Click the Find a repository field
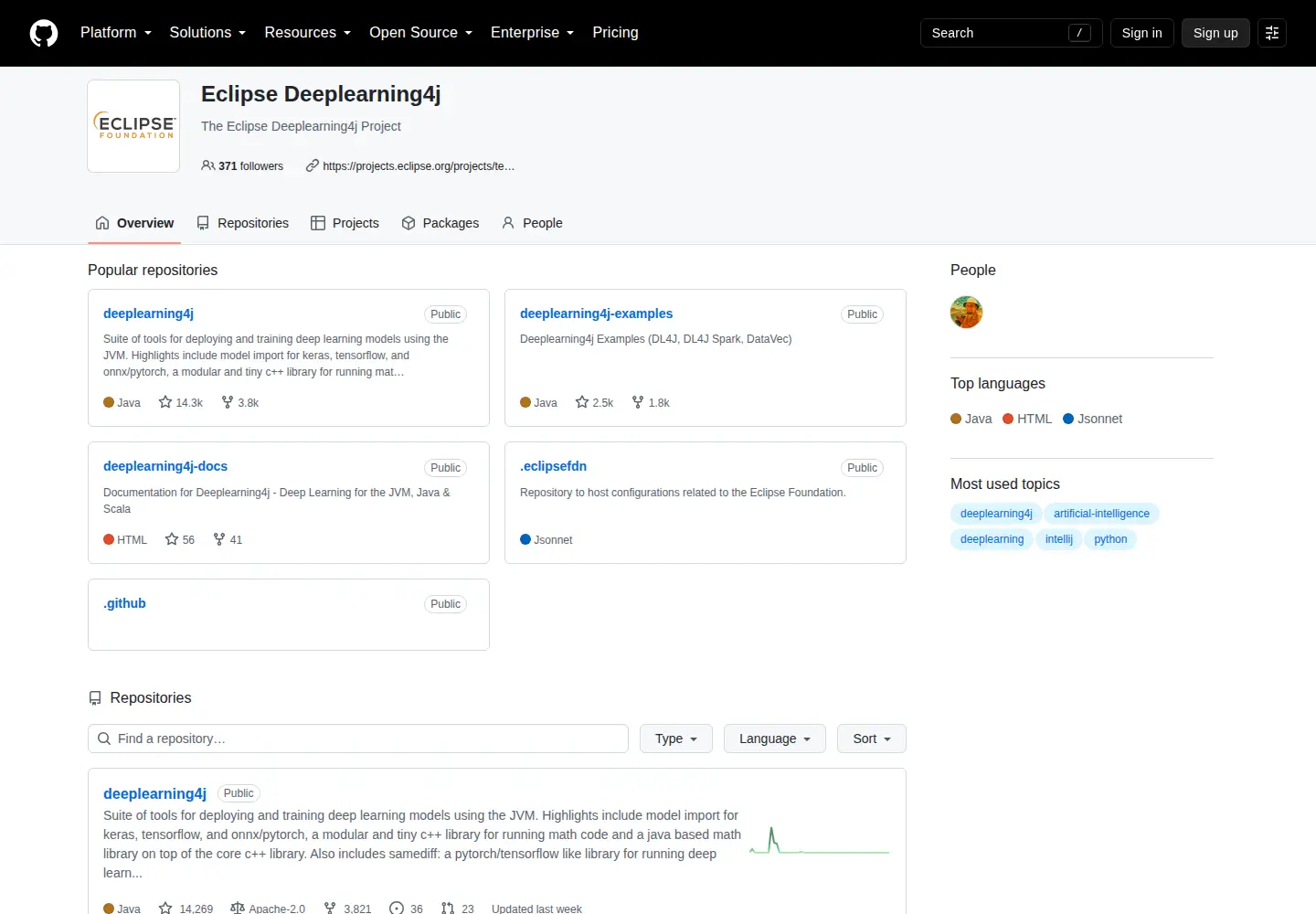This screenshot has height=914, width=1316. click(x=358, y=739)
